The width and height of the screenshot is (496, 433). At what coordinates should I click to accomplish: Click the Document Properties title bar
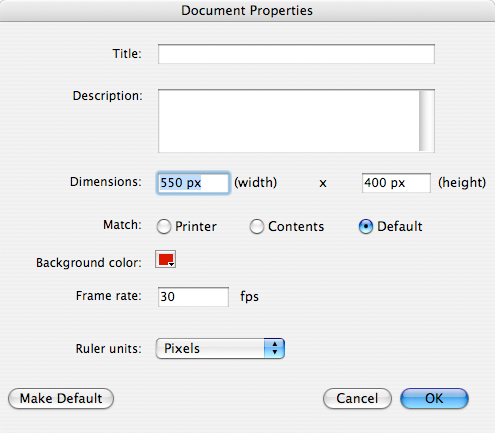tap(247, 11)
